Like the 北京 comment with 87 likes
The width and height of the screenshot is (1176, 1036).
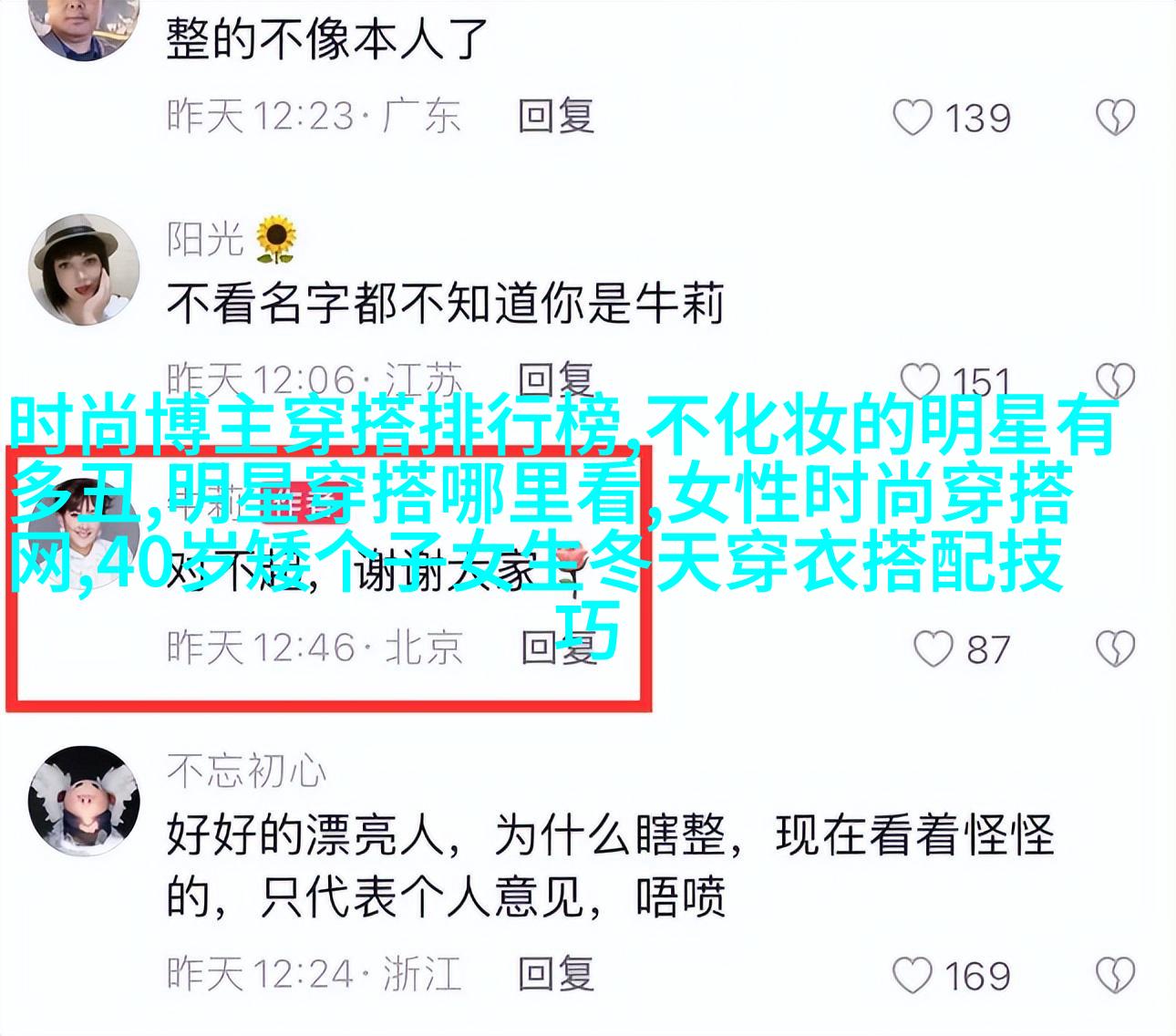(x=933, y=648)
